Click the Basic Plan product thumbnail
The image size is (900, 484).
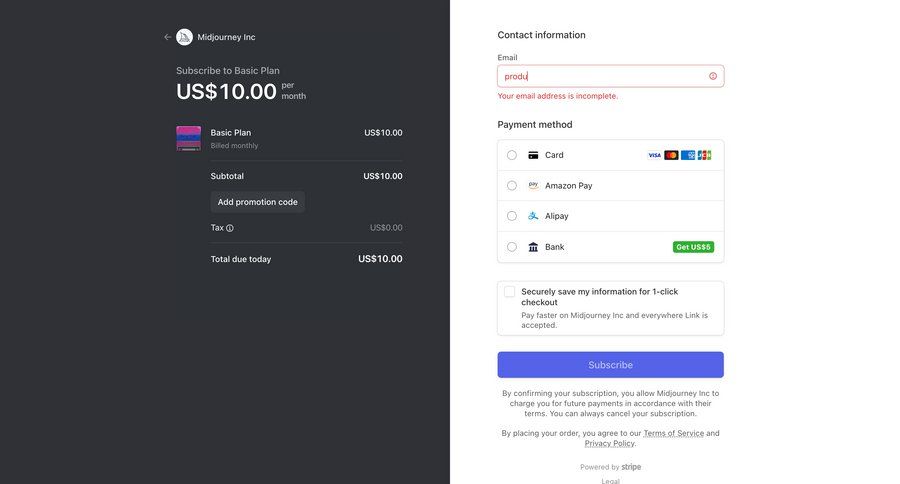[188, 138]
